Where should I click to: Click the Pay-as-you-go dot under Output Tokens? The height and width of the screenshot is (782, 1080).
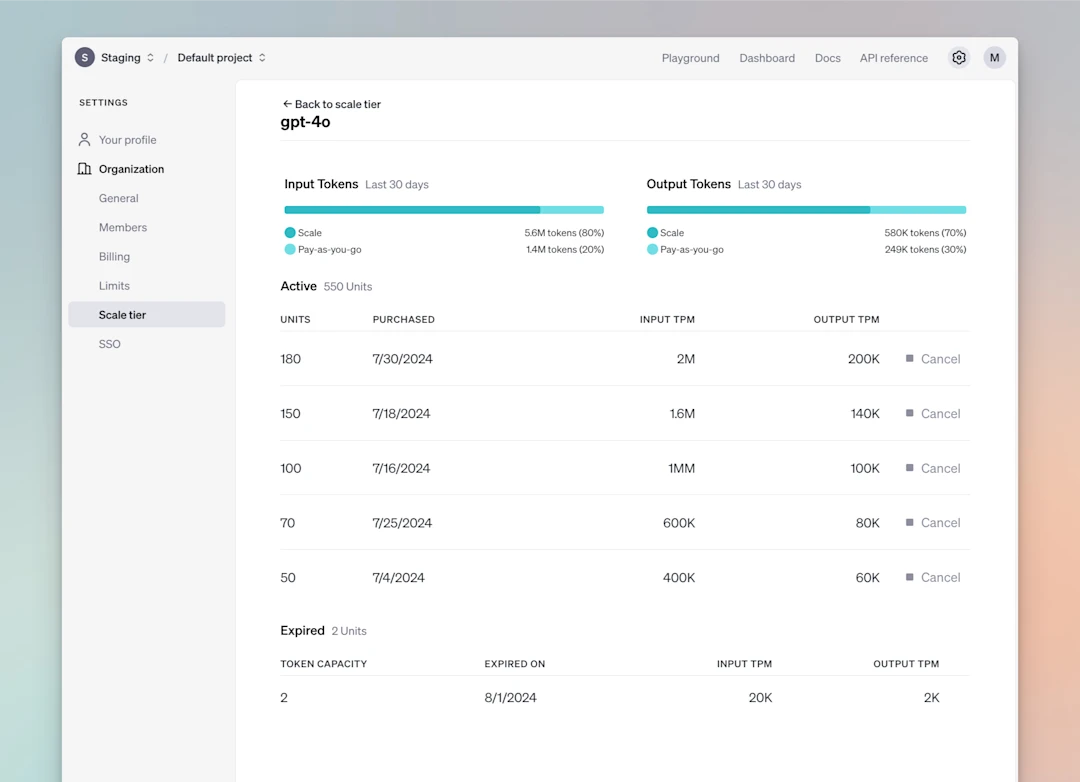pos(650,249)
